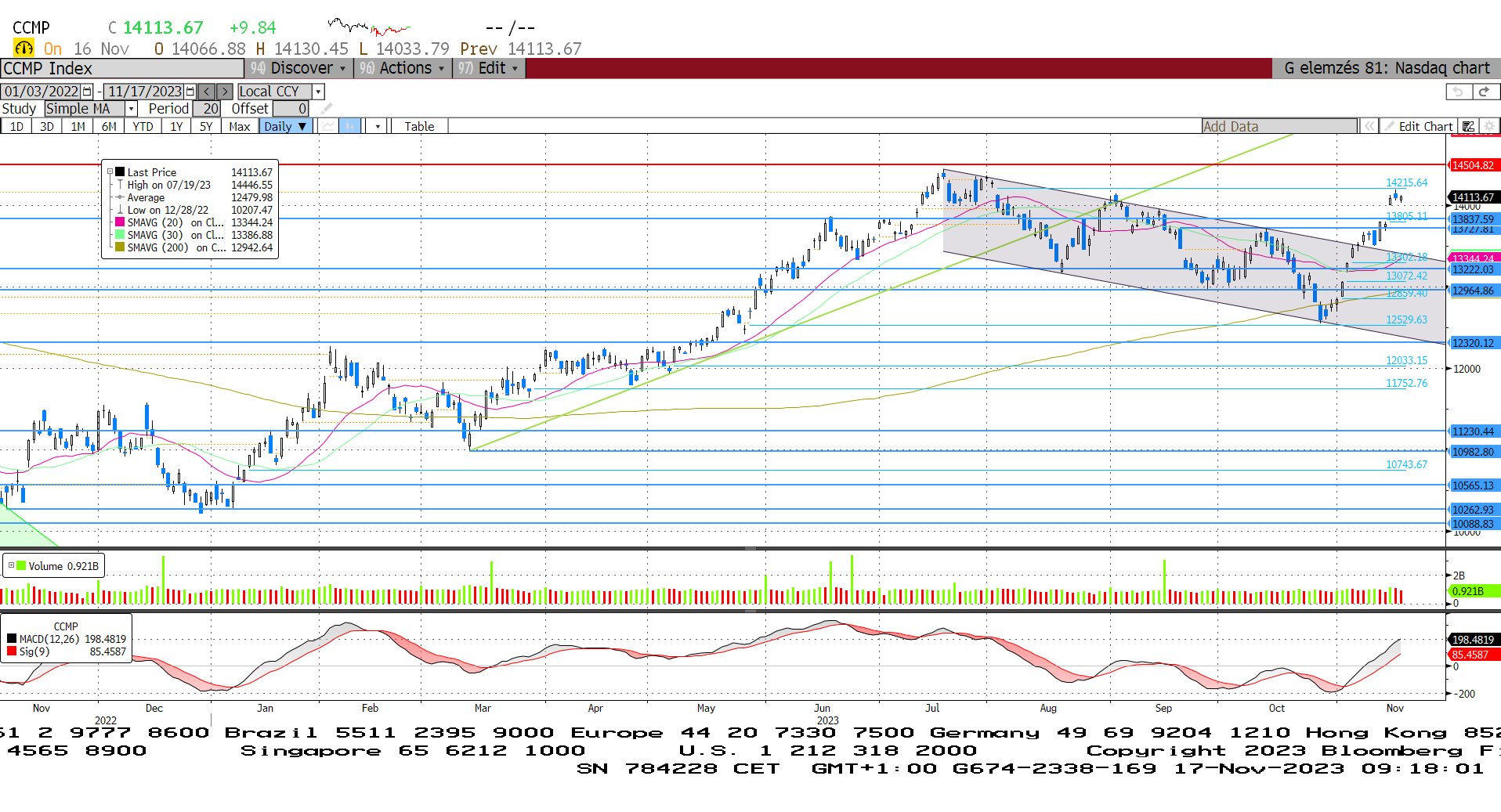
Task: Click the Volume green color swatch
Action: tap(21, 565)
